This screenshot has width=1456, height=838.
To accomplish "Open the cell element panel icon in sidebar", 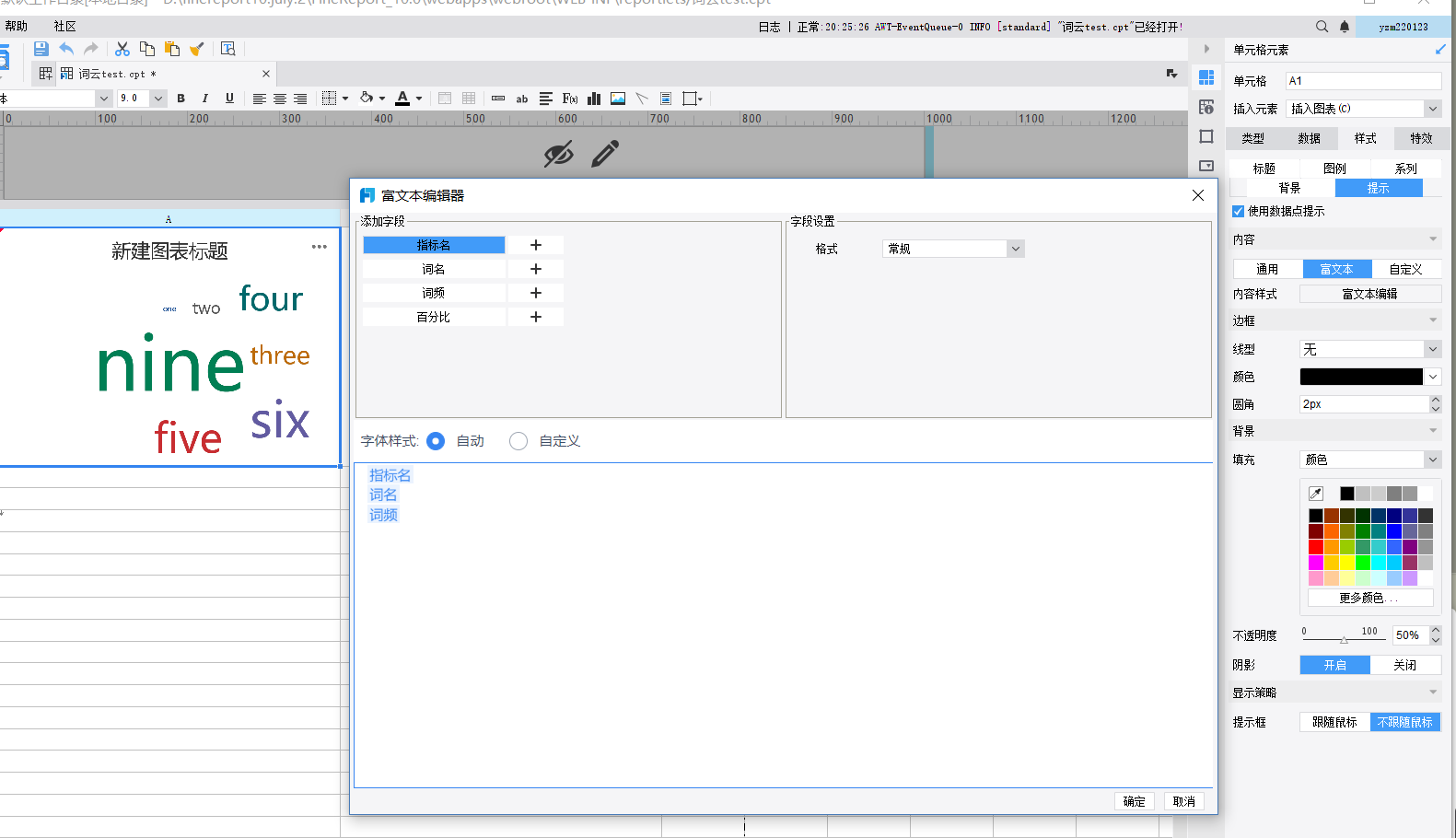I will coord(1206,78).
